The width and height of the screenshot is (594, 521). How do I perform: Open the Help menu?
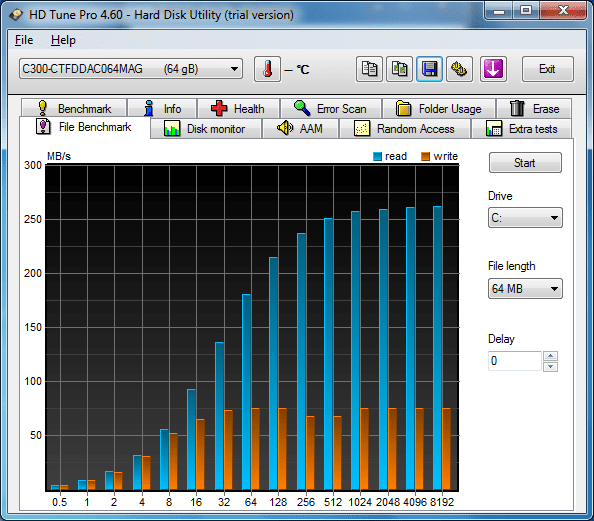(x=63, y=40)
